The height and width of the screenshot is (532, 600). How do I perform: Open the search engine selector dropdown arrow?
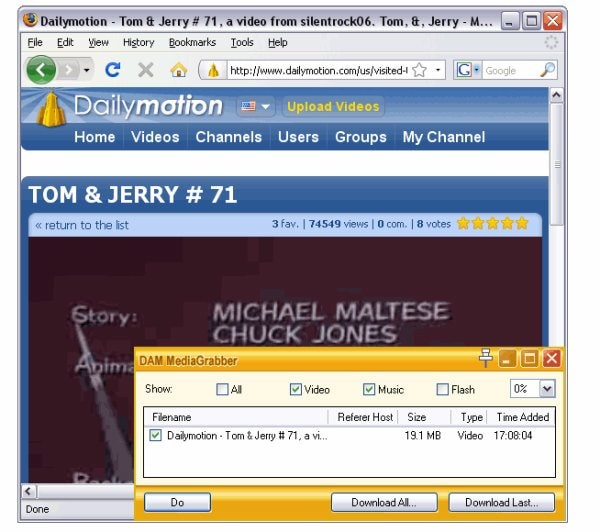(476, 70)
